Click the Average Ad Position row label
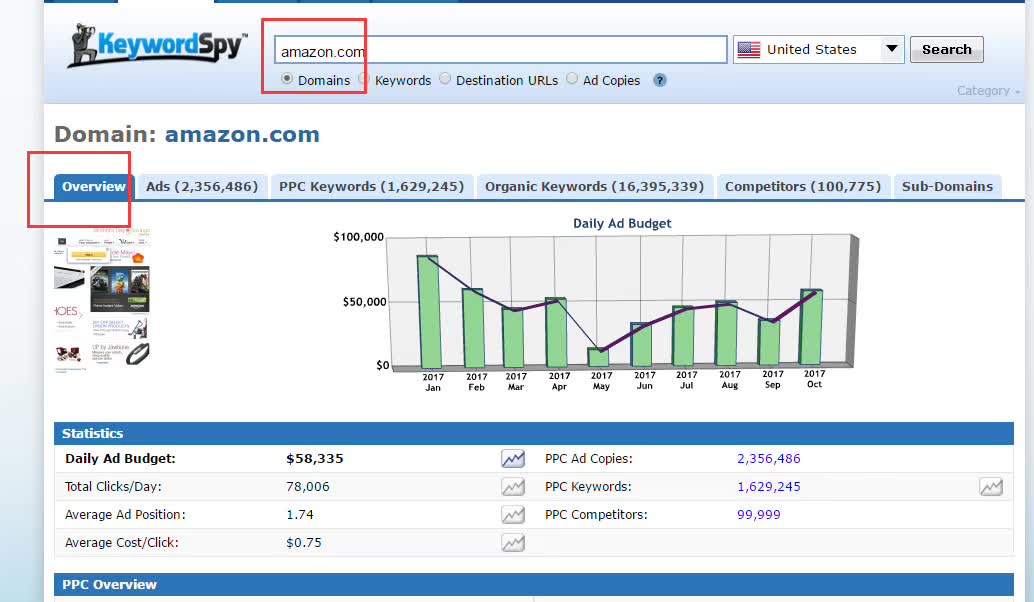 pyautogui.click(x=125, y=514)
